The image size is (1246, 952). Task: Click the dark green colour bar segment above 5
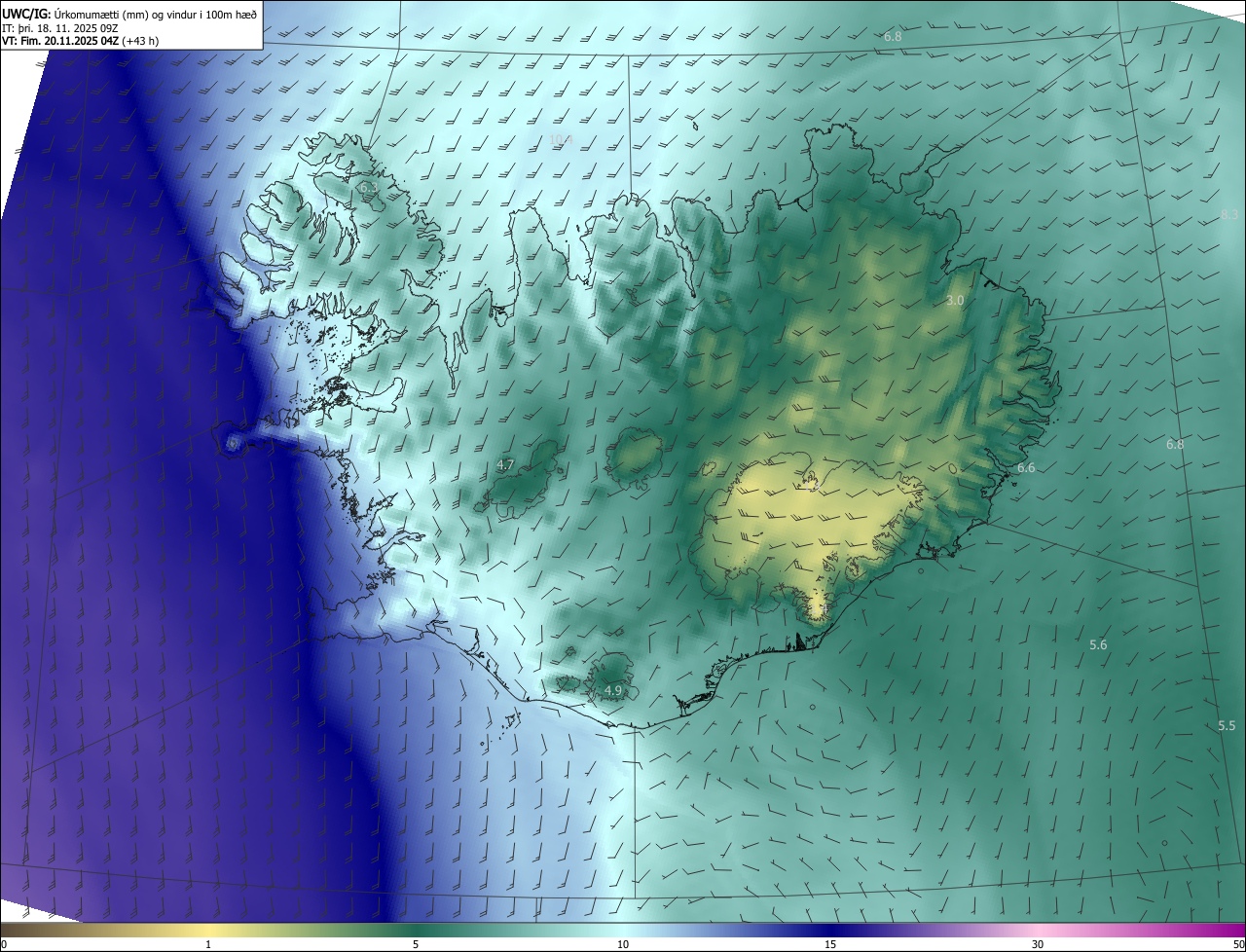[x=416, y=931]
